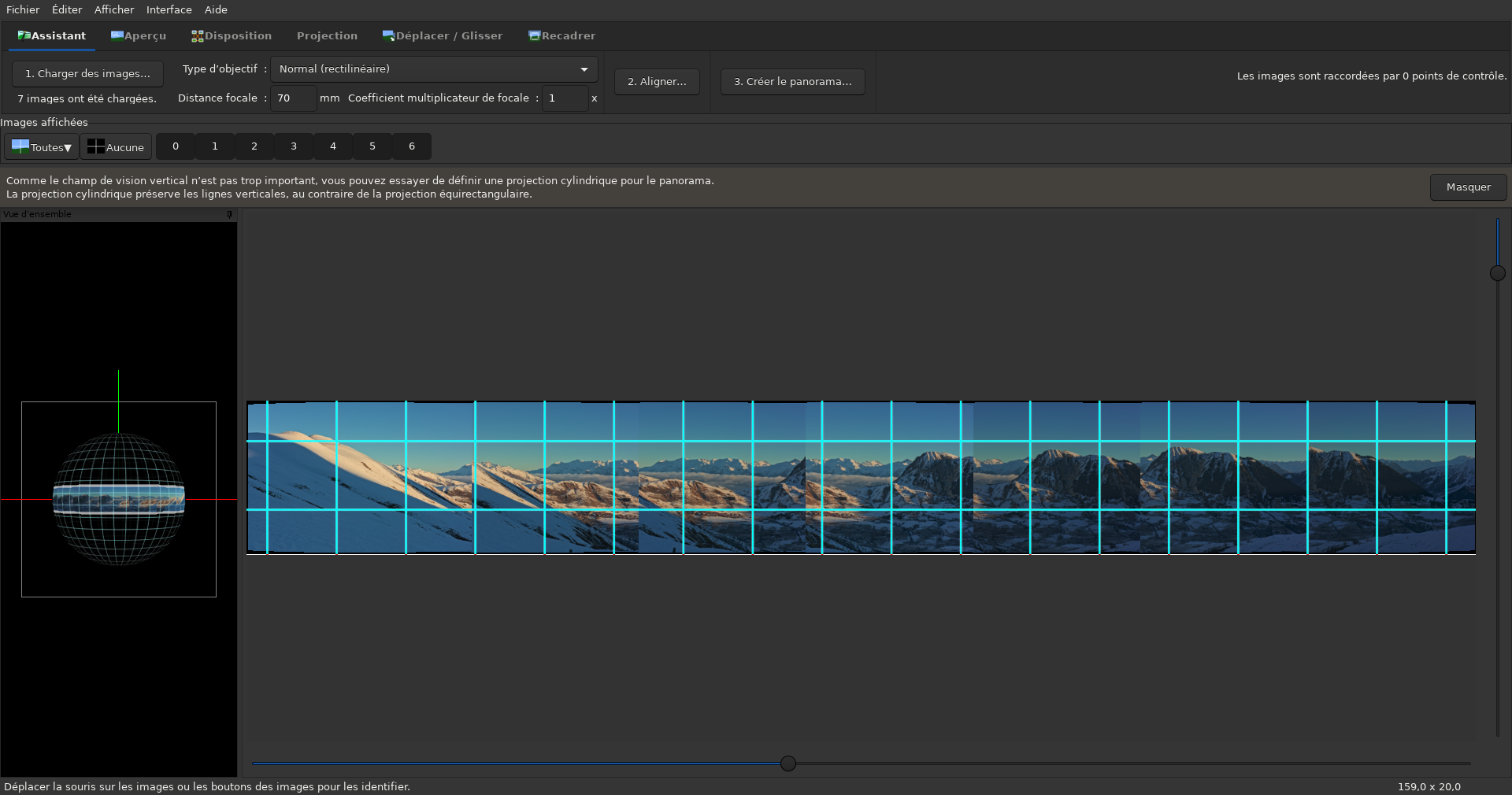Click the panorama preview image

[861, 478]
